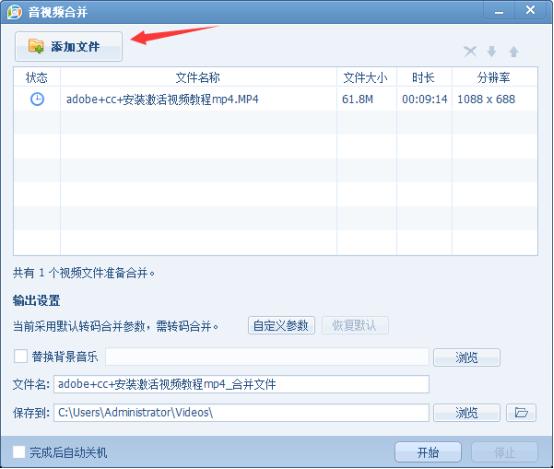The width and height of the screenshot is (554, 469).
Task: Toggle 完成后自动关机 checkbox
Action: (19, 452)
